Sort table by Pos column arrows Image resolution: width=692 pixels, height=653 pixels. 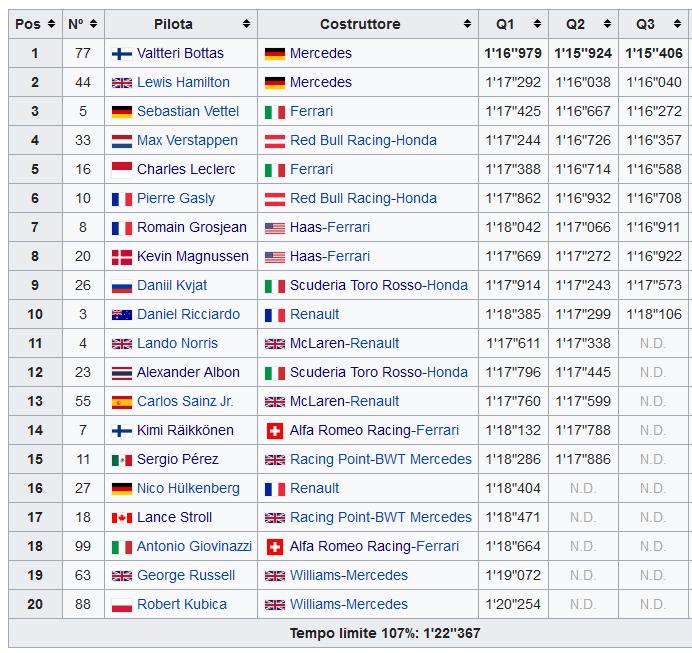coord(51,24)
